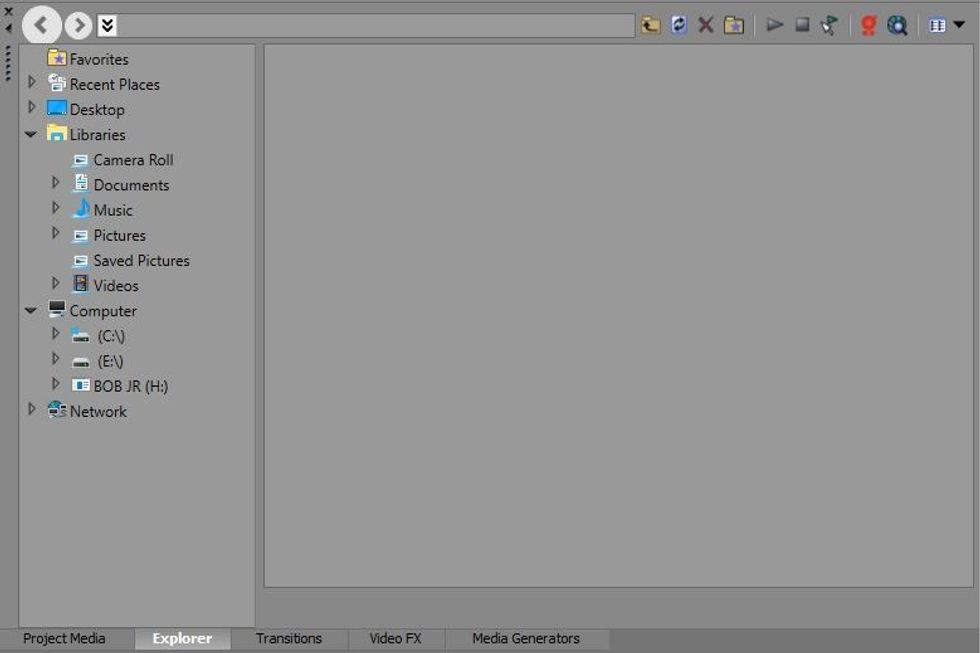Toggle Auto Preview on
Image resolution: width=980 pixels, height=653 pixels.
pyautogui.click(x=829, y=24)
